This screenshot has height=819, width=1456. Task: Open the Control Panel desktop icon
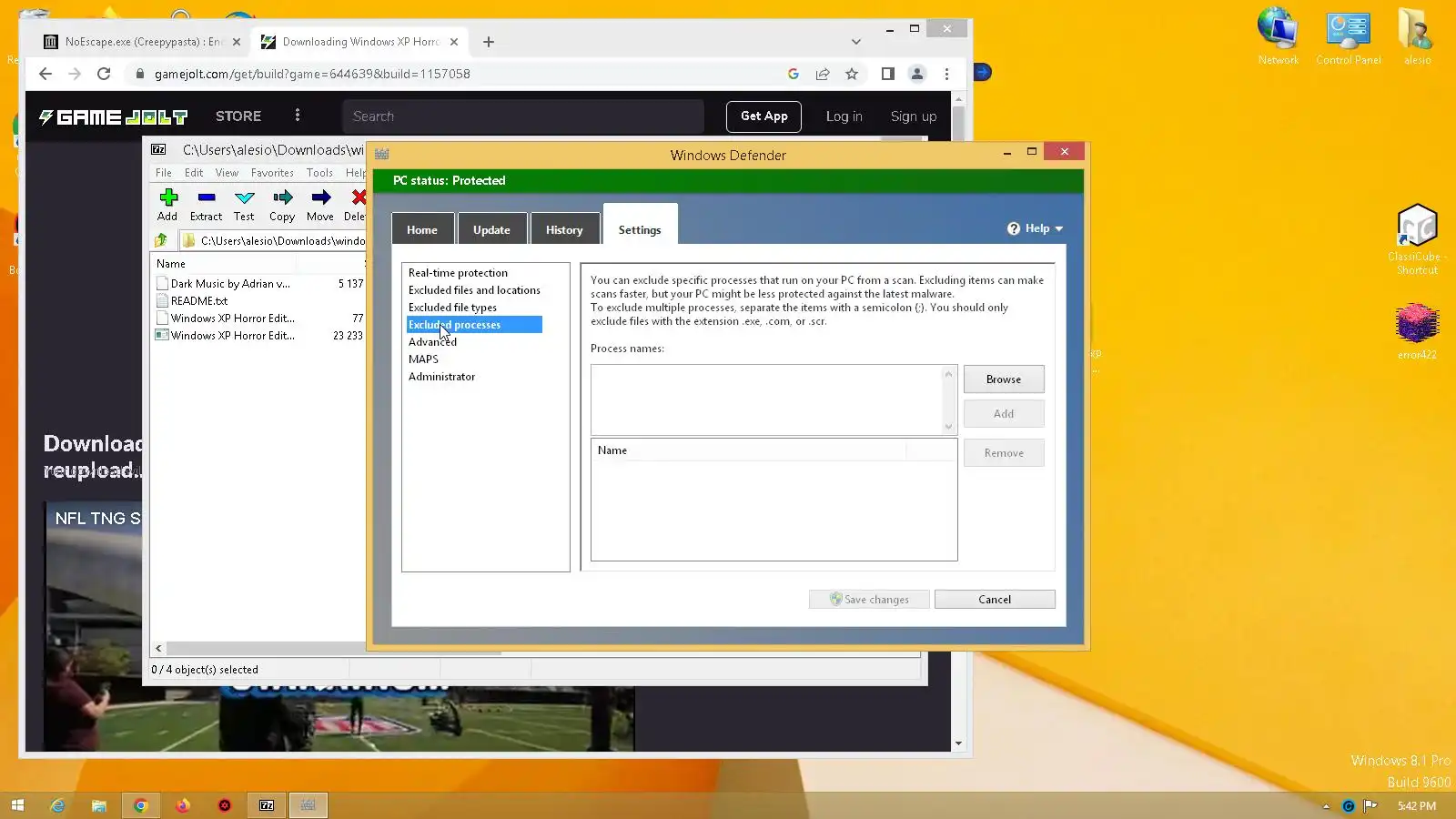tap(1348, 36)
